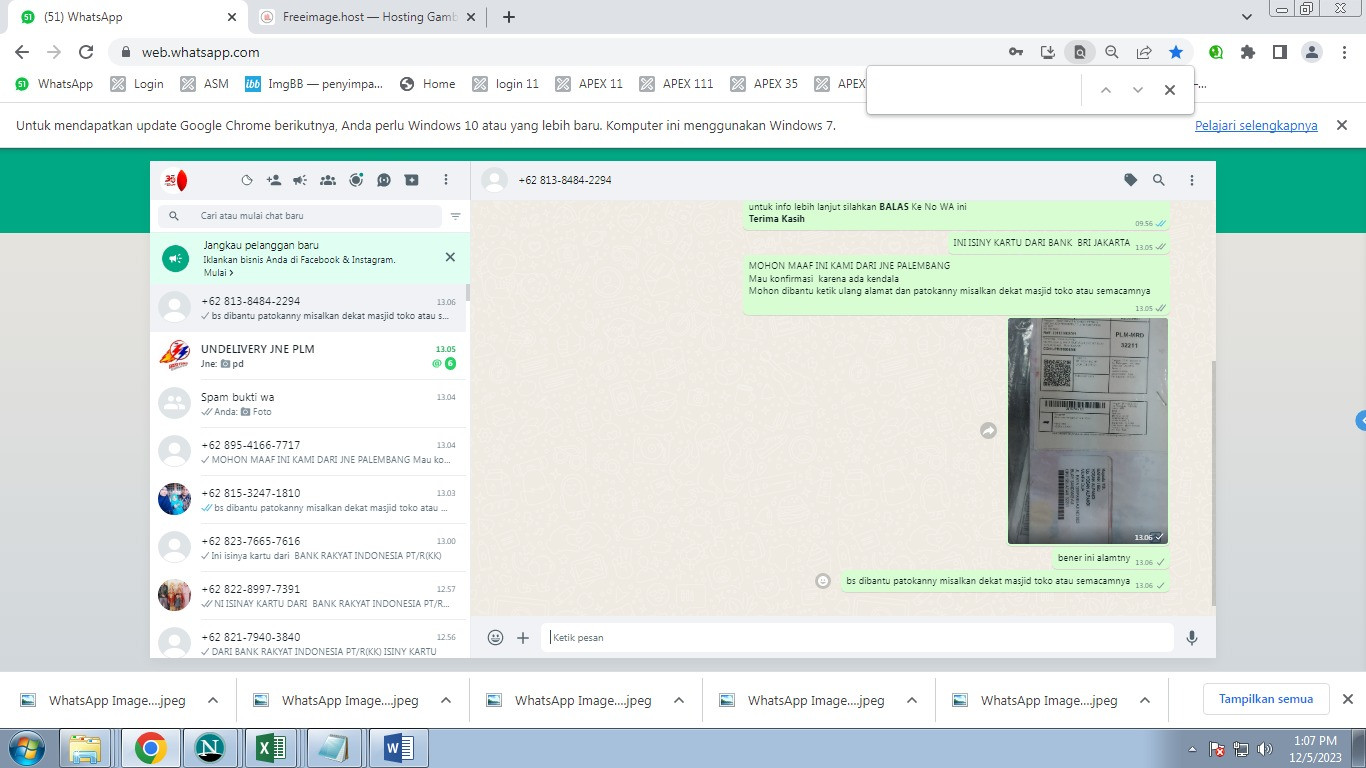1366x768 pixels.
Task: Open the chat bubble icon in sidebar header
Action: pyautogui.click(x=384, y=180)
